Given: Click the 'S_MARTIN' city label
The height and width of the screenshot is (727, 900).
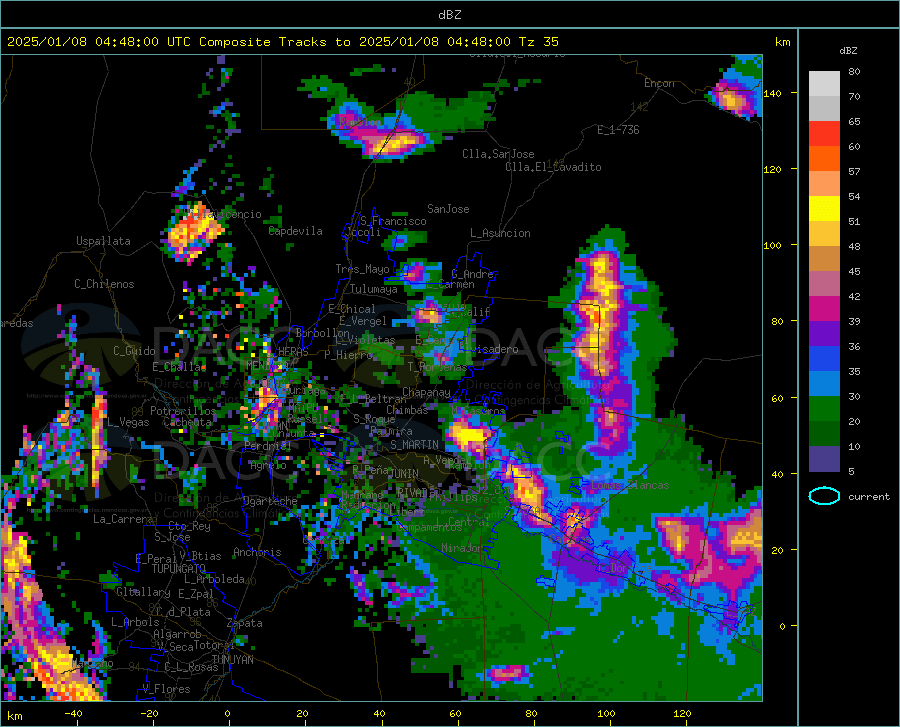Looking at the screenshot, I should click(x=414, y=445).
